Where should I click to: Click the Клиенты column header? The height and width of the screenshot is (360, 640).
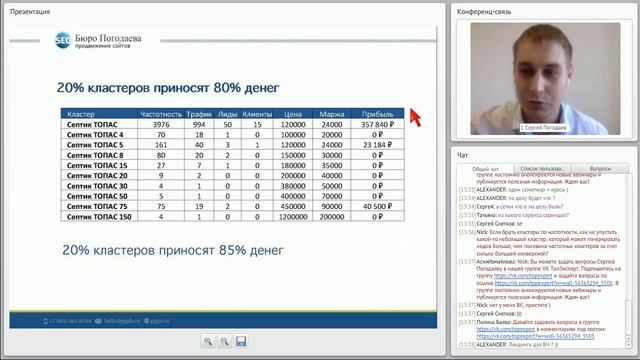[257, 114]
